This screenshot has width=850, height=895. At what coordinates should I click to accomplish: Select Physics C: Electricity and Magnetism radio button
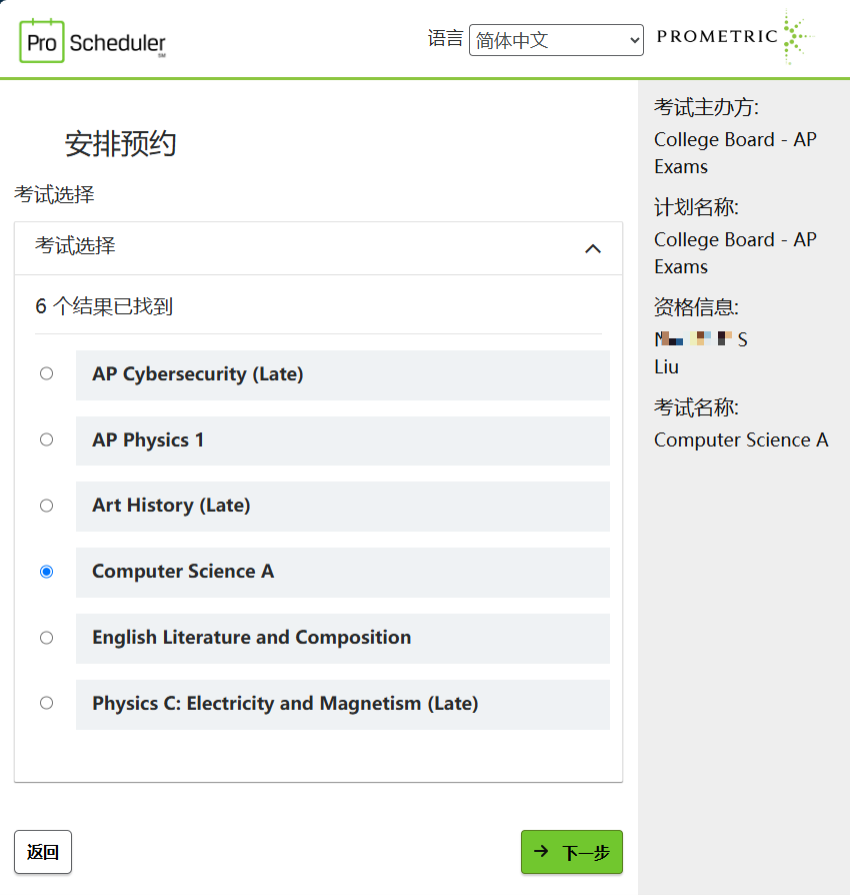(46, 703)
